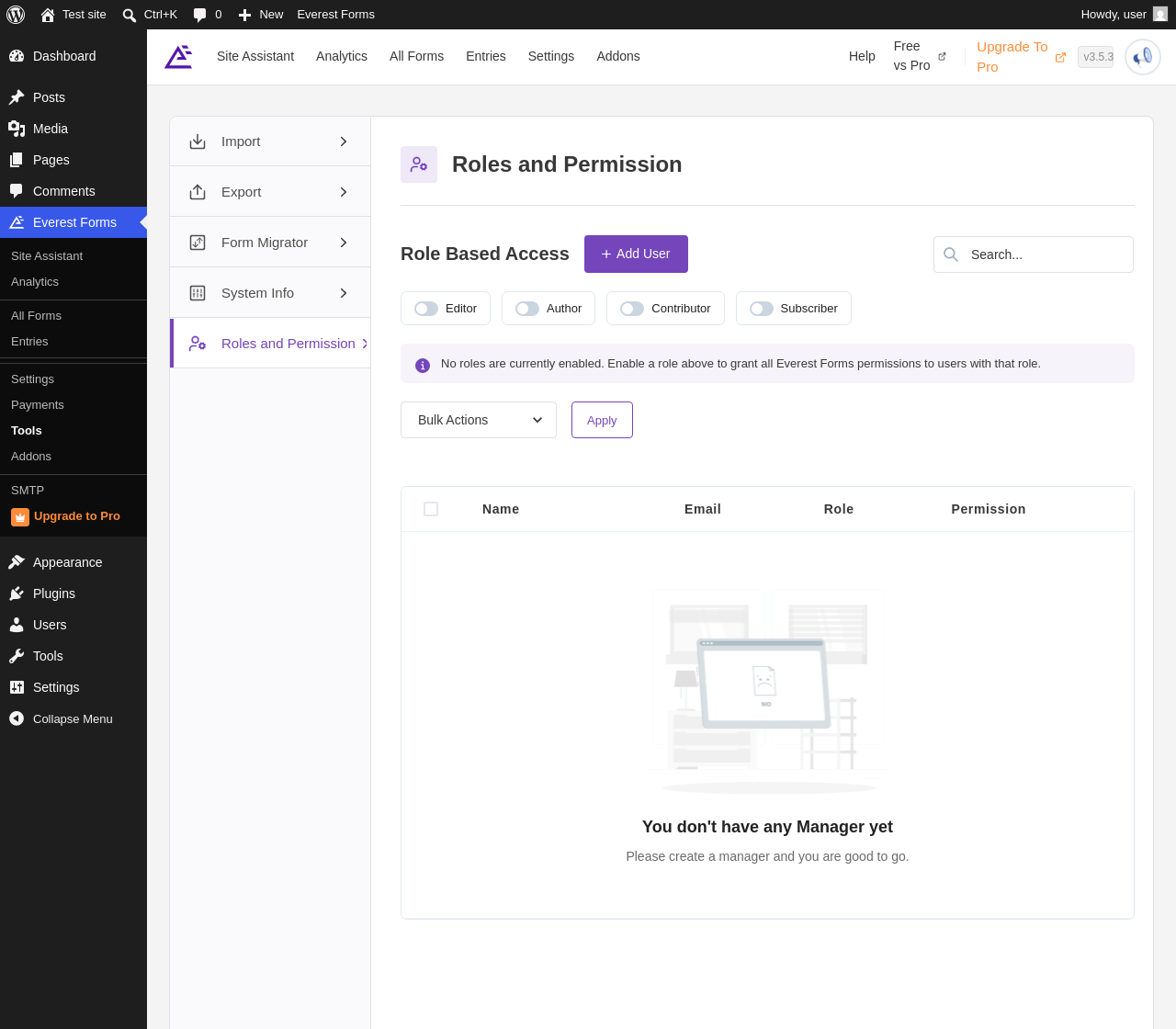The image size is (1176, 1029).
Task: Enable the Author role toggle
Action: click(527, 309)
